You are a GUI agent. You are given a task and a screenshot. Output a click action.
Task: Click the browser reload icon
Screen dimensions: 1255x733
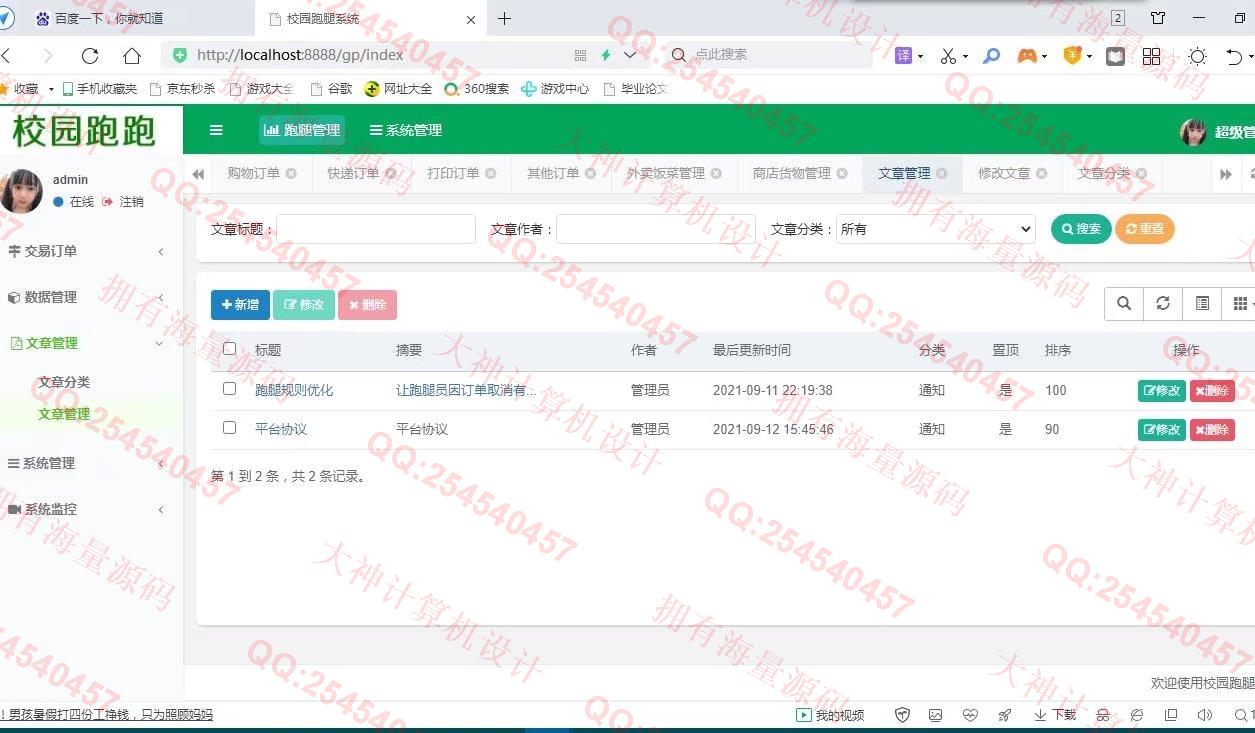[90, 56]
